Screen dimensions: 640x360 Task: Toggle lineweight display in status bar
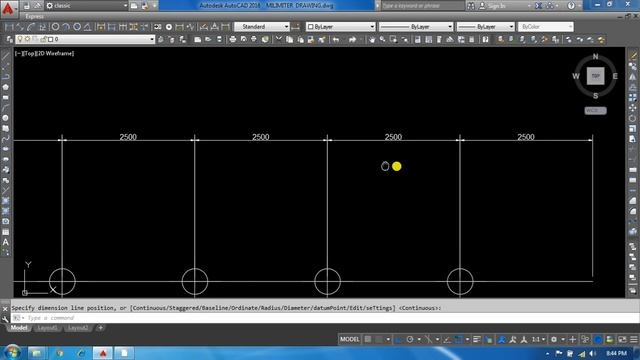pos(477,339)
